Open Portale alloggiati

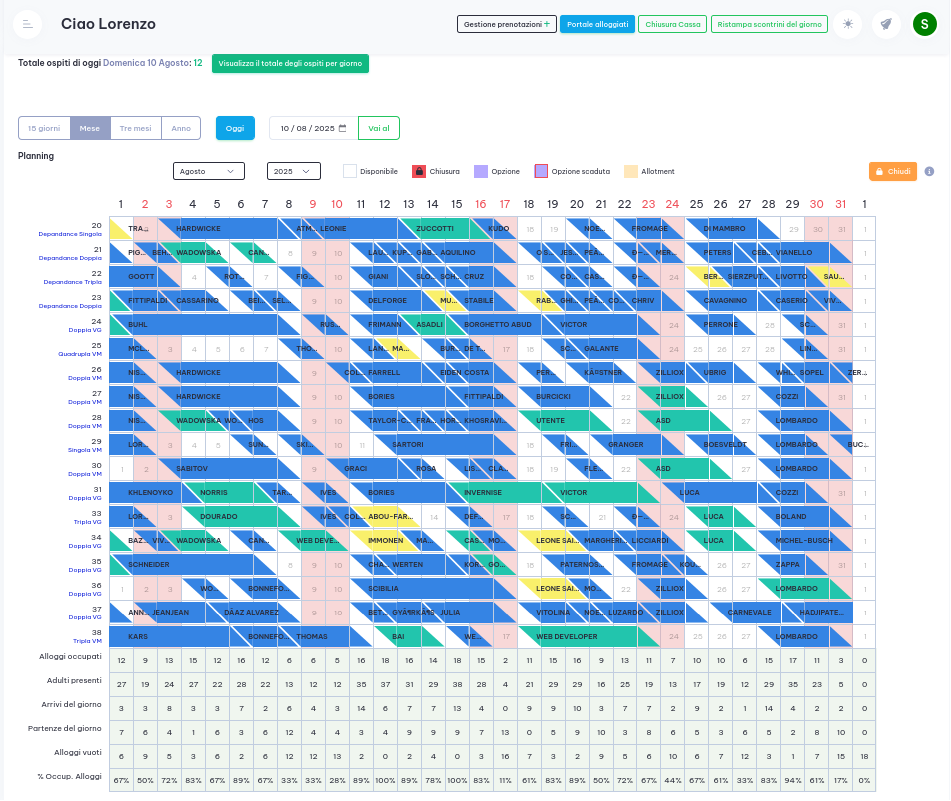(597, 24)
